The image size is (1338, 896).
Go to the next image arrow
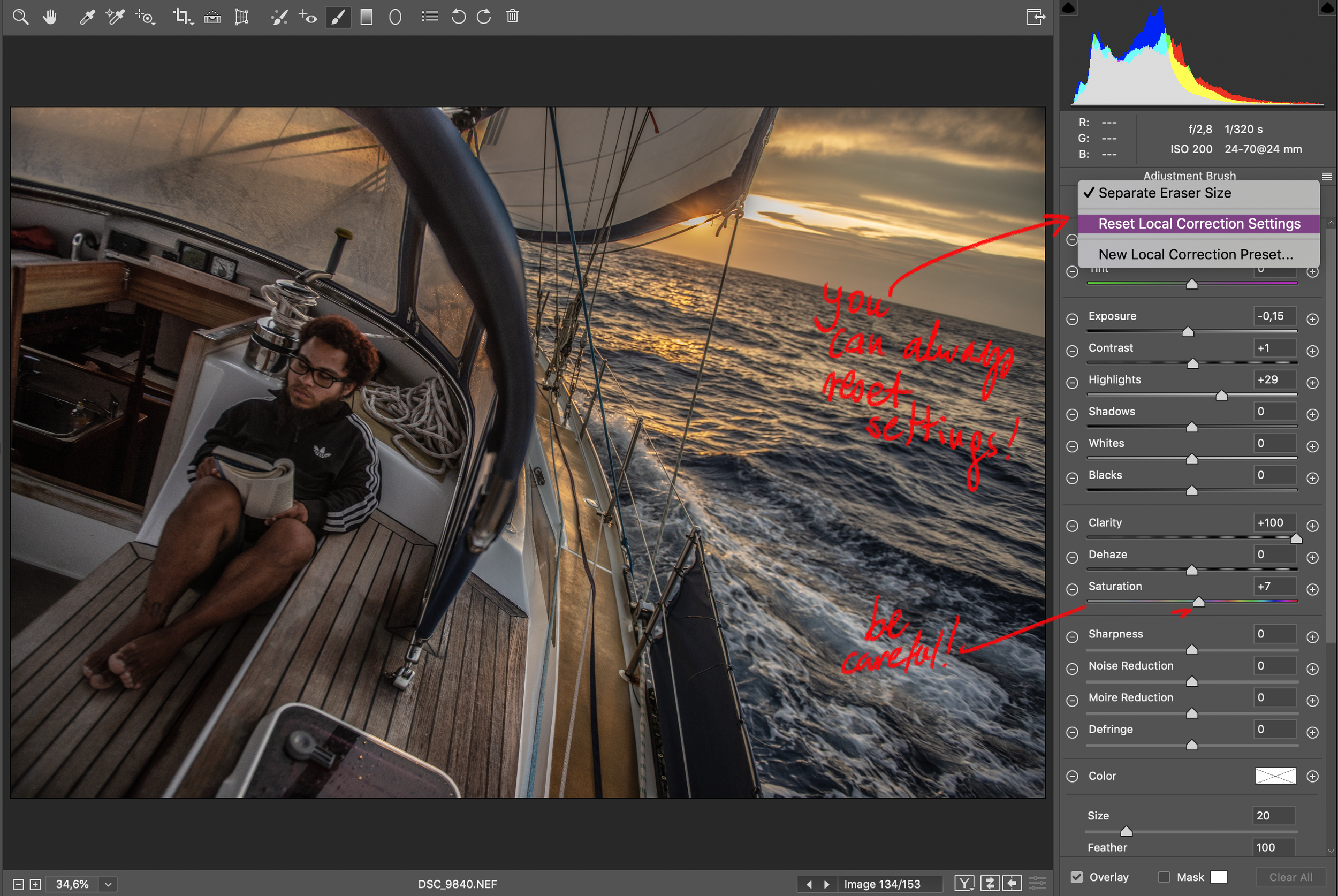tap(827, 884)
